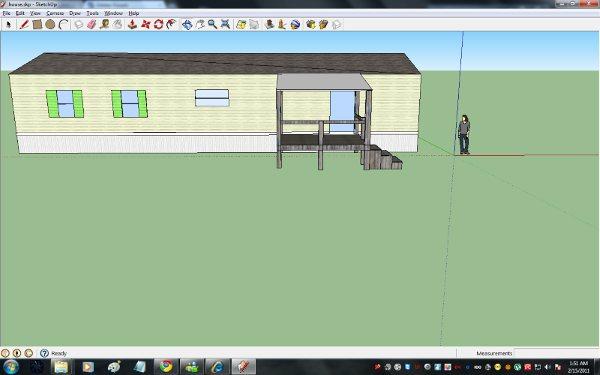600x375 pixels.
Task: Pick the Zoom magnifier tool
Action: tap(212, 24)
